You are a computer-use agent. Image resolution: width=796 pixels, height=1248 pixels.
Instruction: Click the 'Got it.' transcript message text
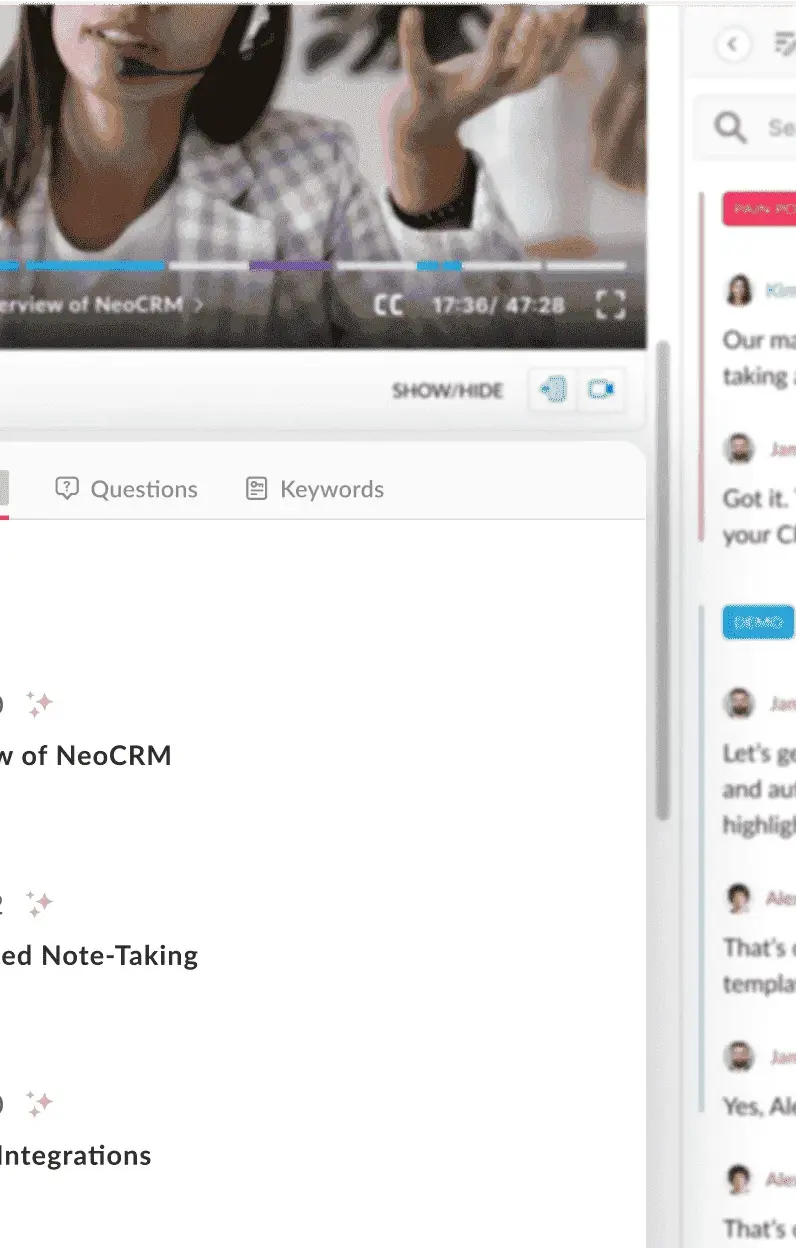click(x=759, y=516)
